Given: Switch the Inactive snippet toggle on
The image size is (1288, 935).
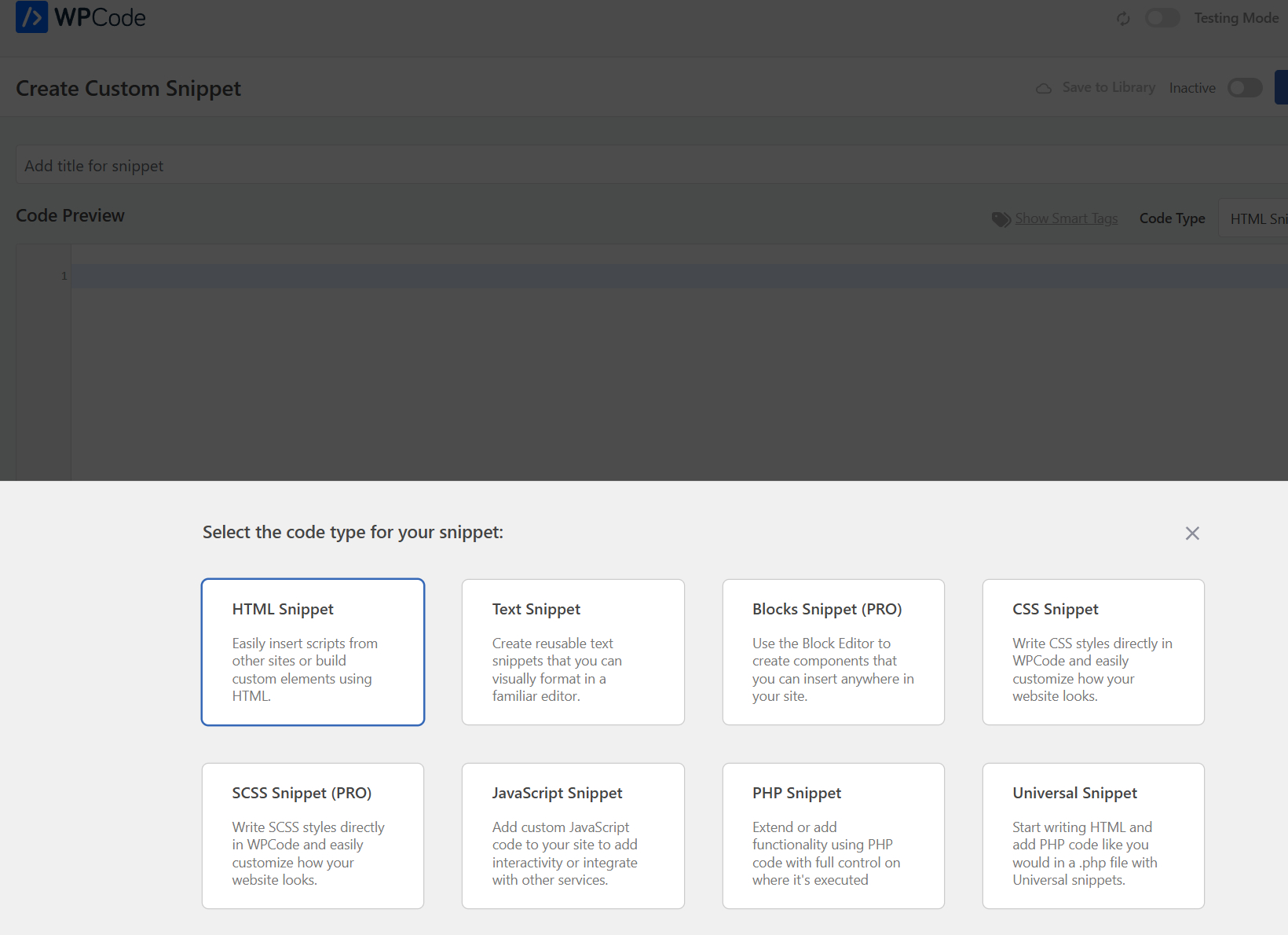Looking at the screenshot, I should click(1245, 88).
